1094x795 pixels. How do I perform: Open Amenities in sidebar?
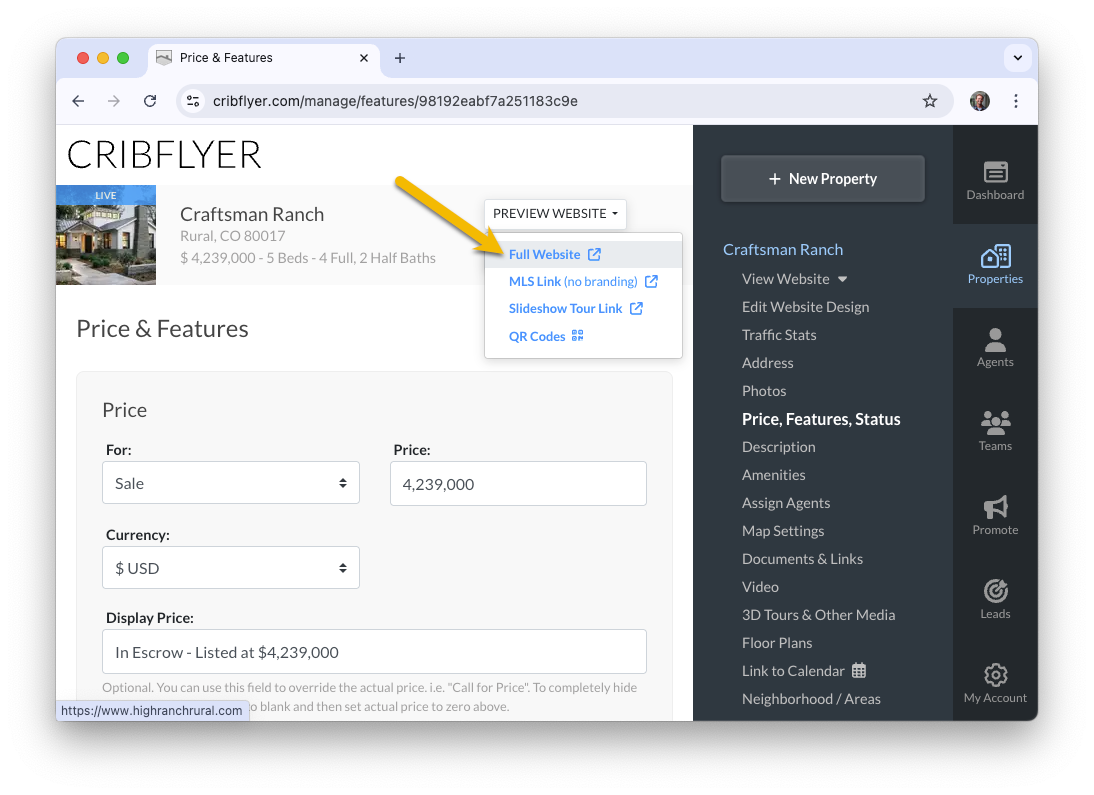coord(774,475)
